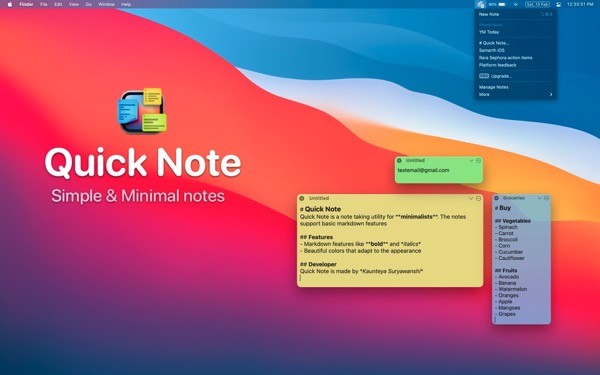The image size is (600, 375).
Task: Click the Markdown features bold italics line
Action: point(360,244)
